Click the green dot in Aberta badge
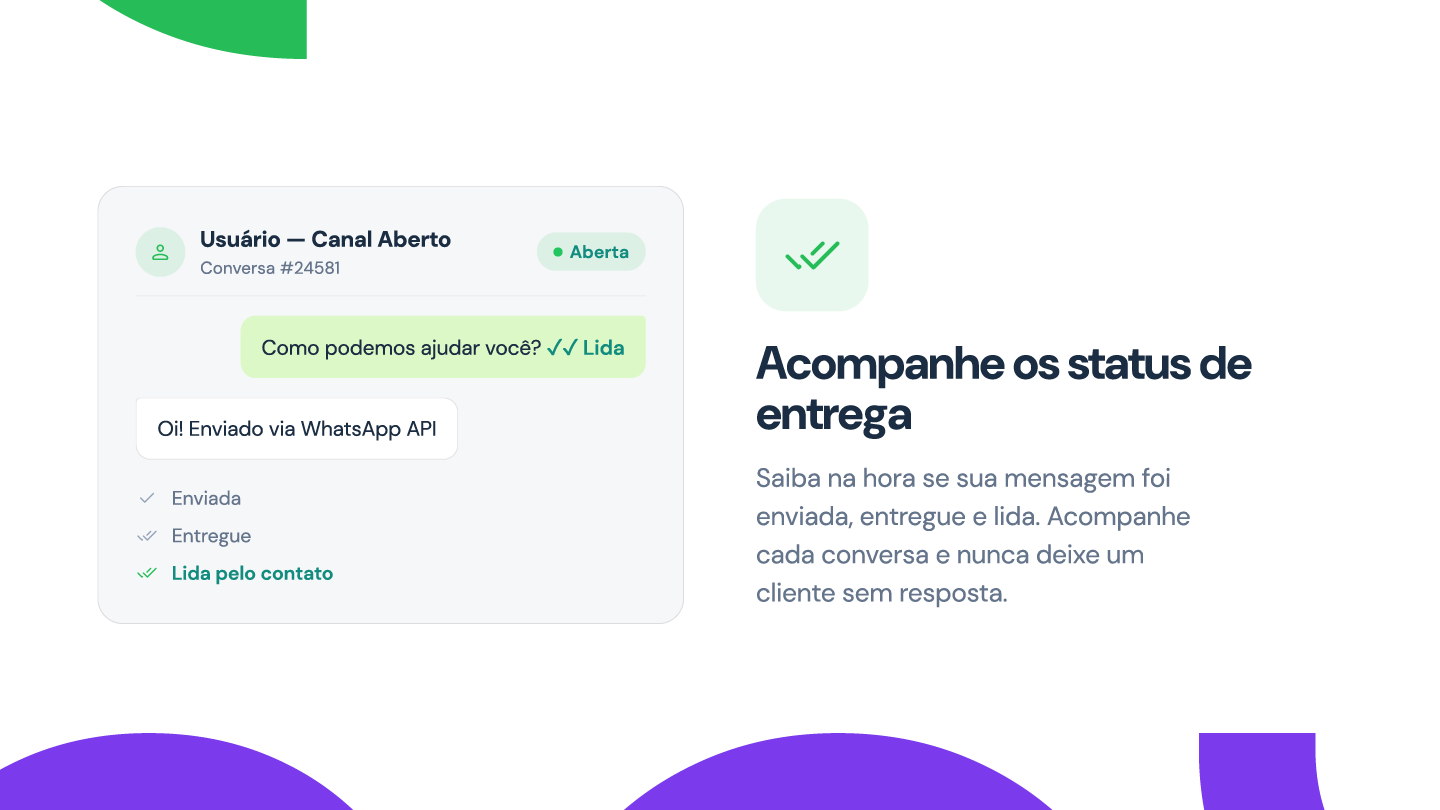1440x810 pixels. coord(558,252)
